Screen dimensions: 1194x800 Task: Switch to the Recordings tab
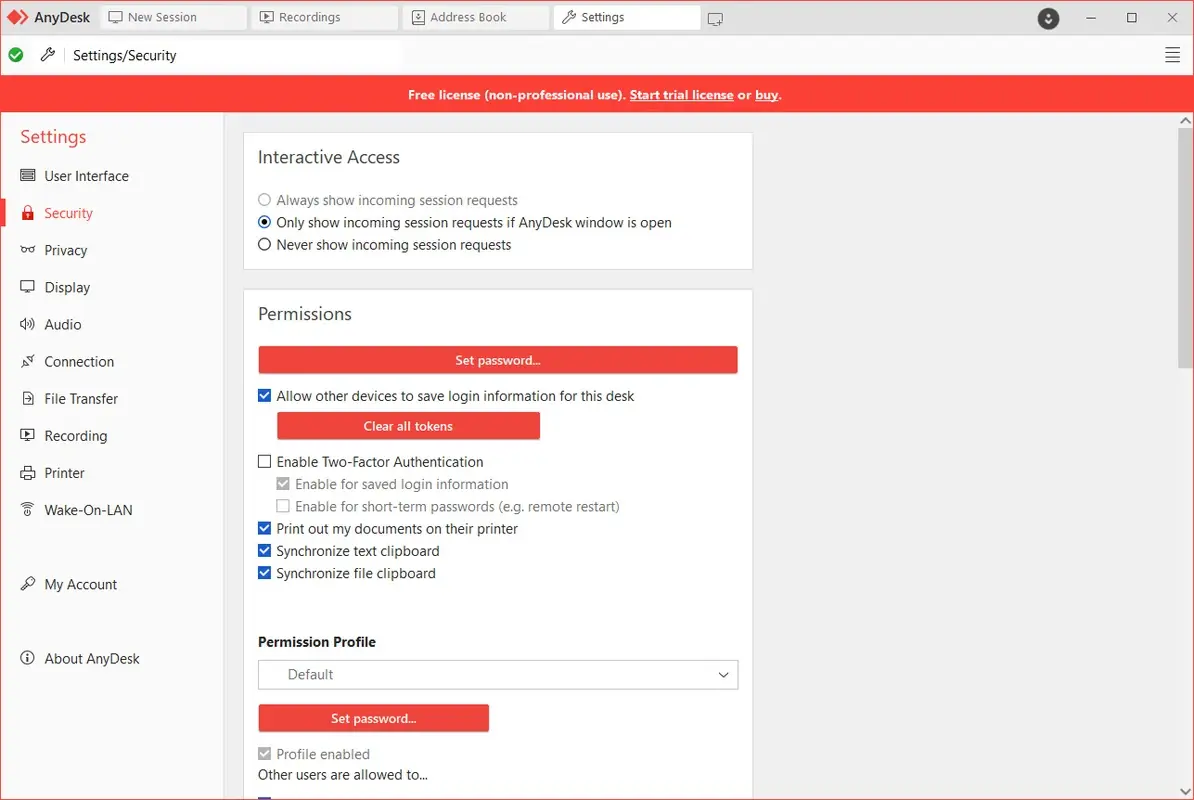323,16
